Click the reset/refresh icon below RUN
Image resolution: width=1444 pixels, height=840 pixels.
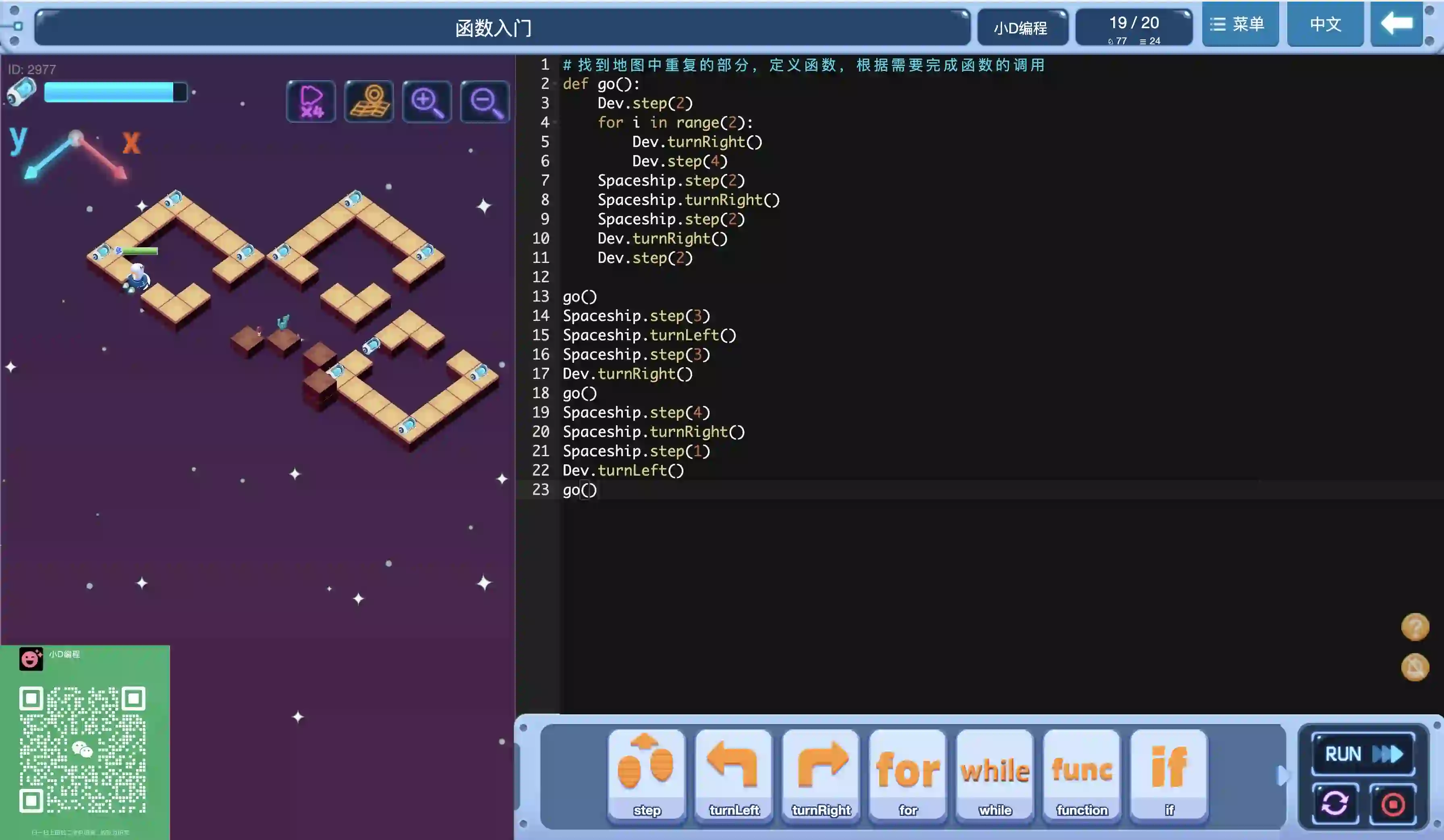click(1335, 803)
